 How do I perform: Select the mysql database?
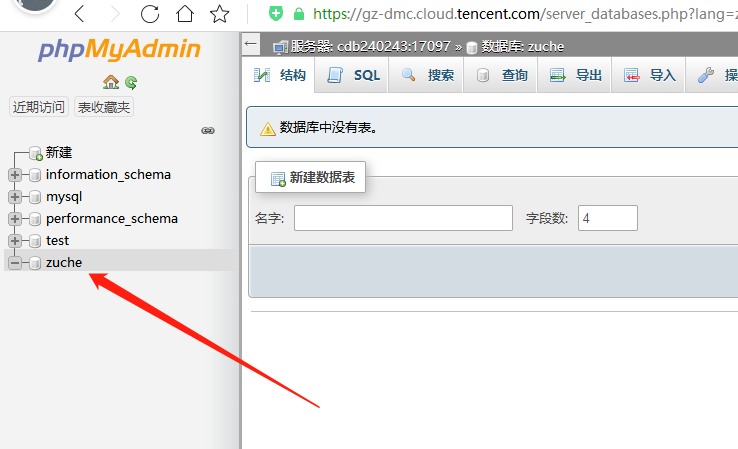pyautogui.click(x=64, y=197)
